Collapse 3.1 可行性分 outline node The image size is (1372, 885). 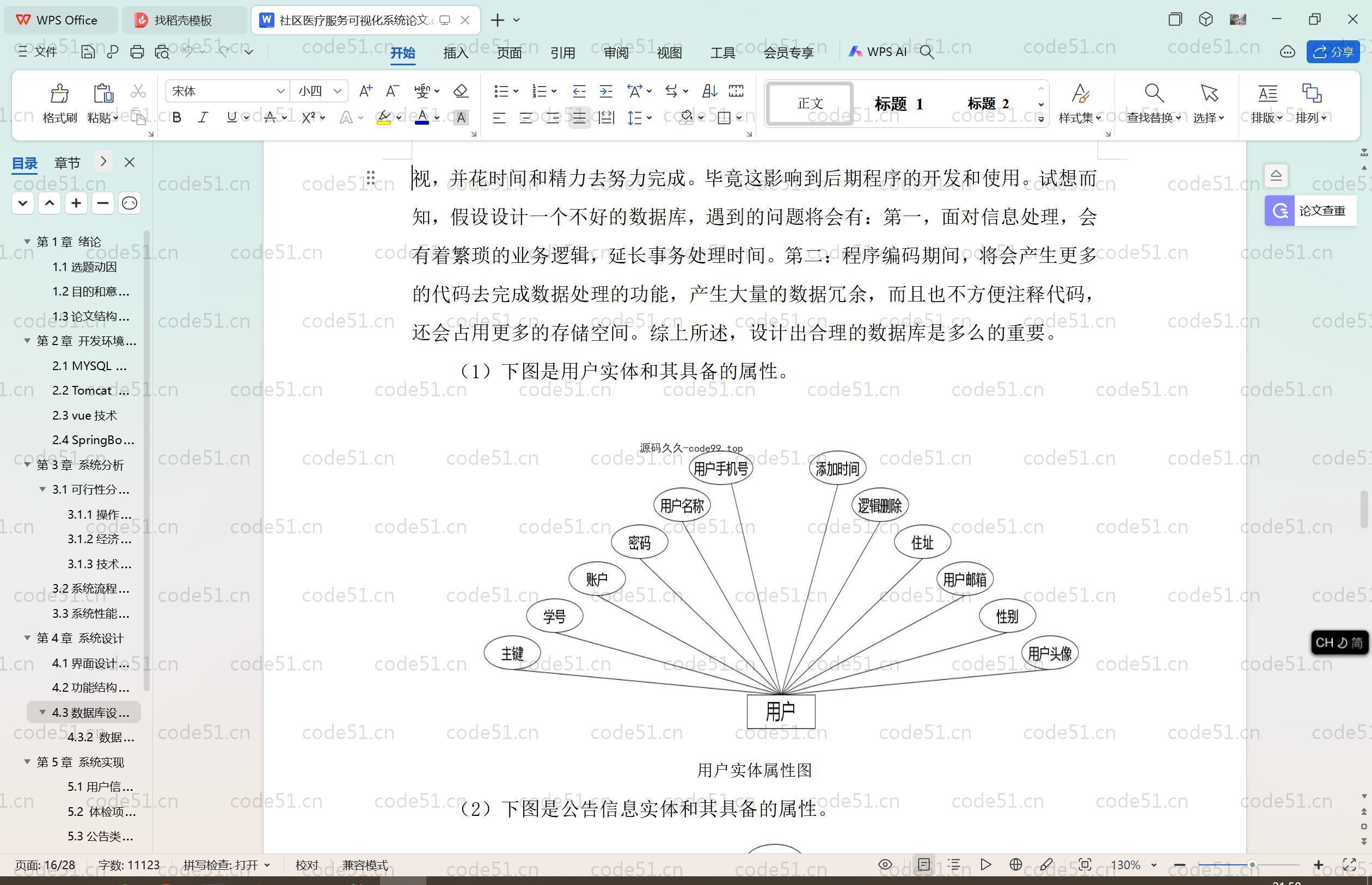pos(42,489)
